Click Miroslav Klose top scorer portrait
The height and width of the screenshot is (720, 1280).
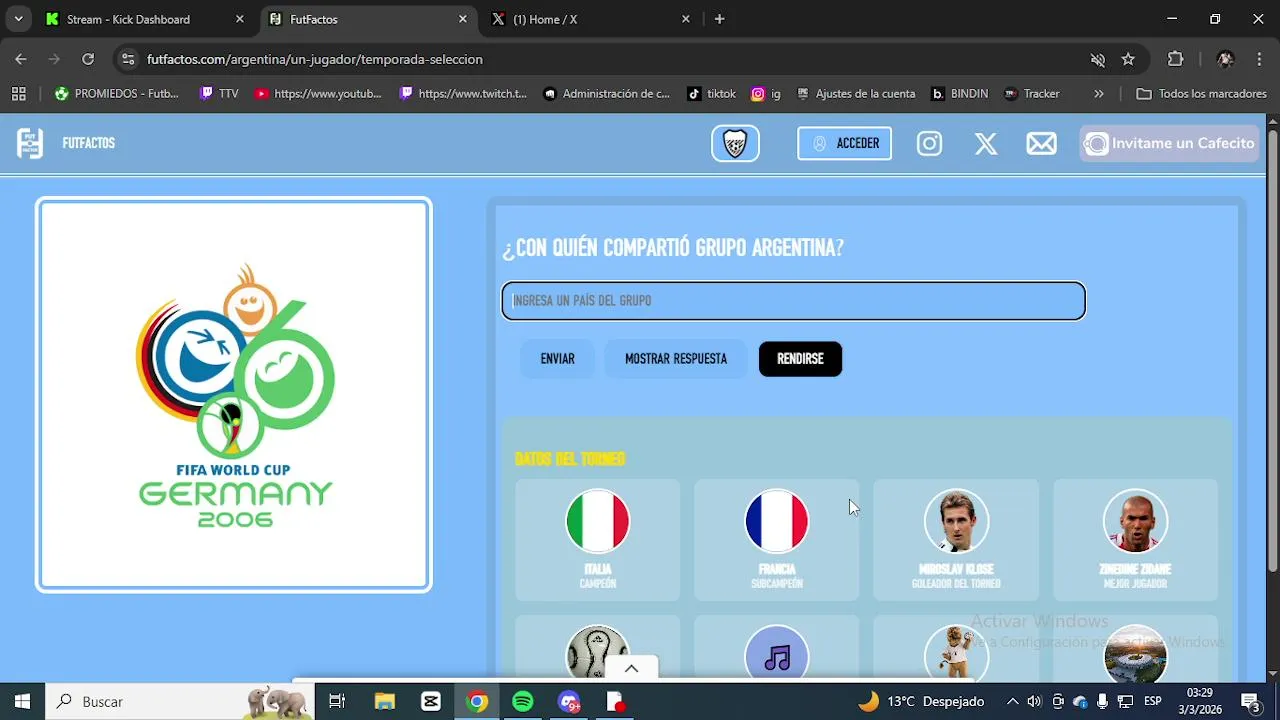[956, 521]
